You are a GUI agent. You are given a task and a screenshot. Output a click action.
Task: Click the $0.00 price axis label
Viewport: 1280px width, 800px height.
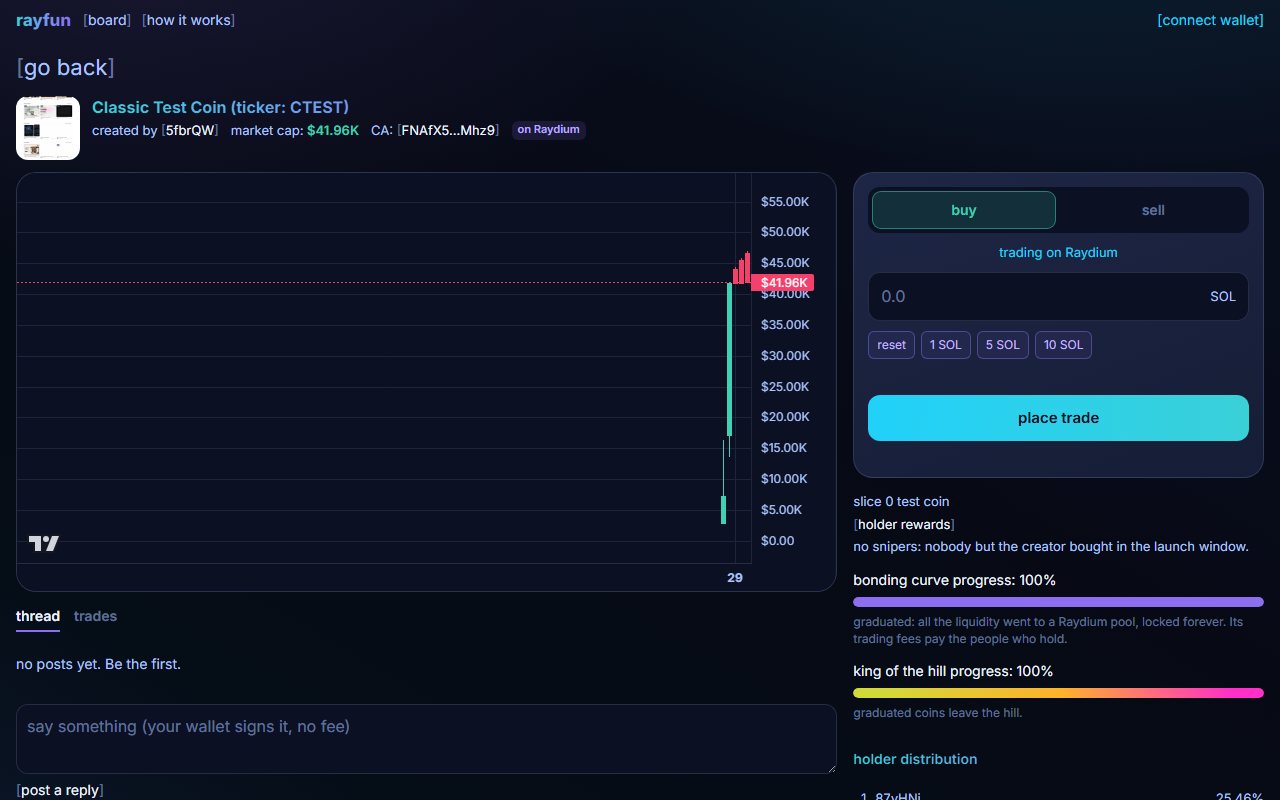click(777, 541)
